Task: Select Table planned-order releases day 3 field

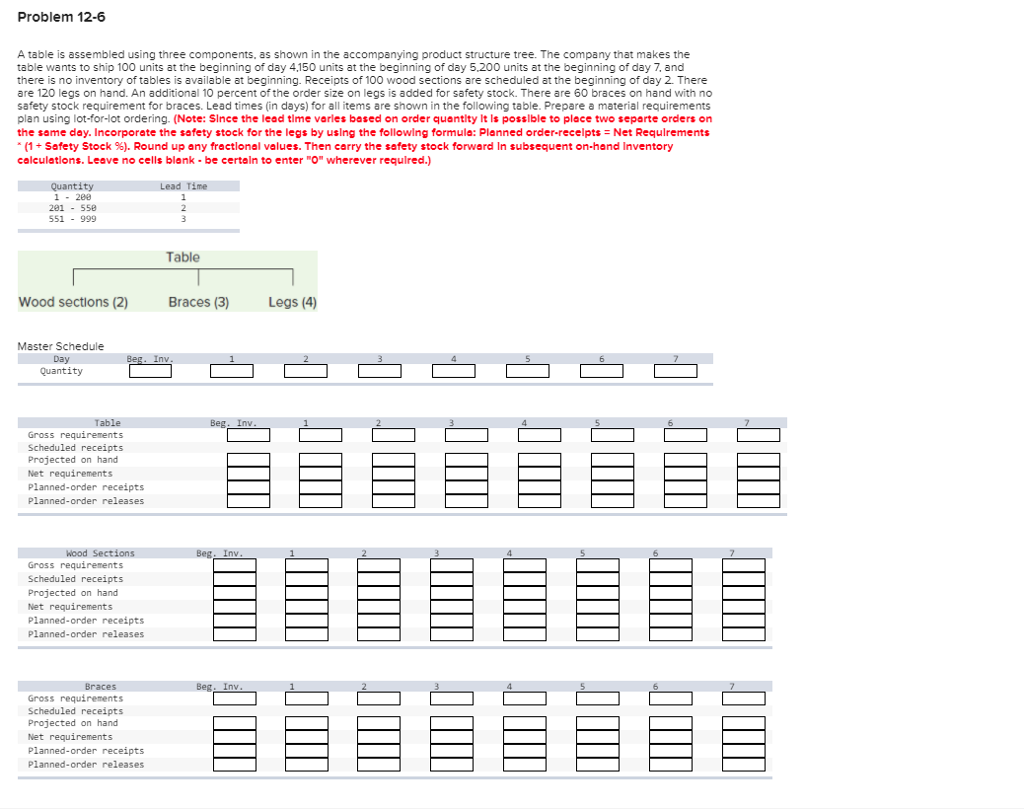Action: pyautogui.click(x=466, y=501)
